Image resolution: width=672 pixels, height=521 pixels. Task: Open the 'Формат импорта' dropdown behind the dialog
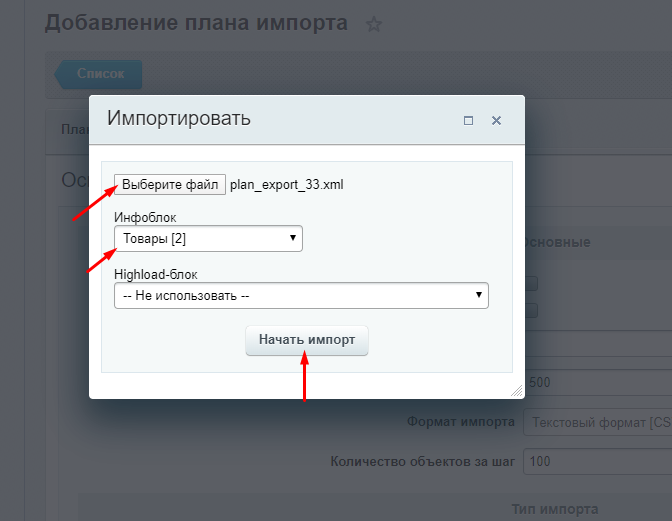[x=597, y=422]
